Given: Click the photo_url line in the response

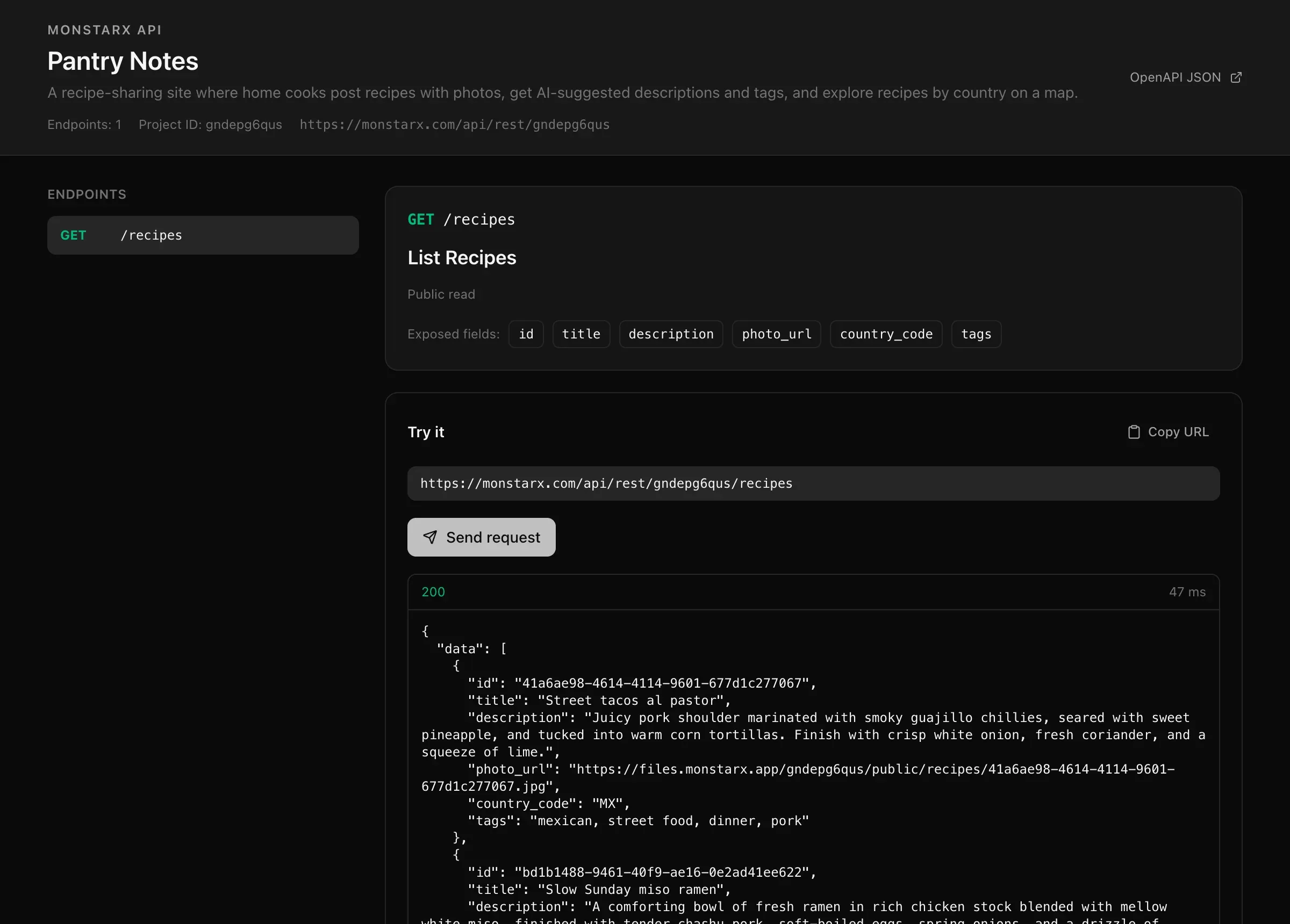Looking at the screenshot, I should [x=798, y=778].
